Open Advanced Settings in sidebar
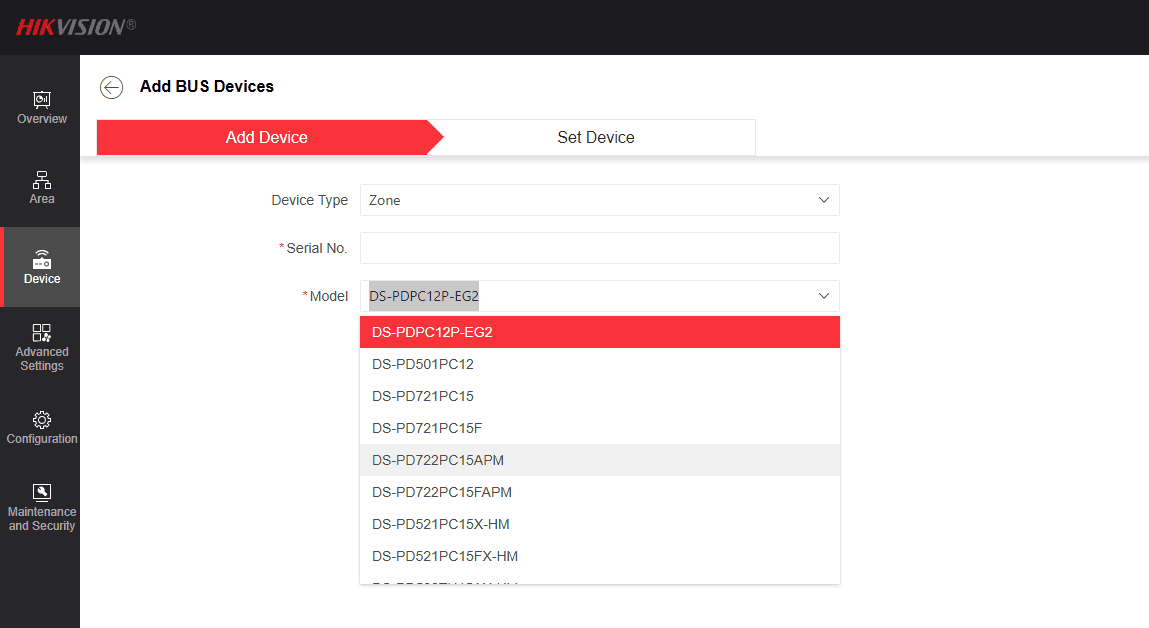Image resolution: width=1149 pixels, height=628 pixels. [42, 347]
